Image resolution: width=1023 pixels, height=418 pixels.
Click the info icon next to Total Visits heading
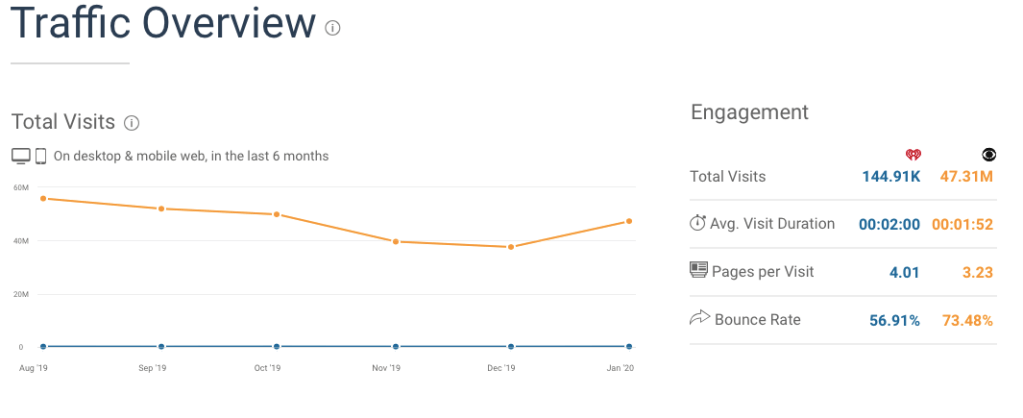pyautogui.click(x=131, y=123)
